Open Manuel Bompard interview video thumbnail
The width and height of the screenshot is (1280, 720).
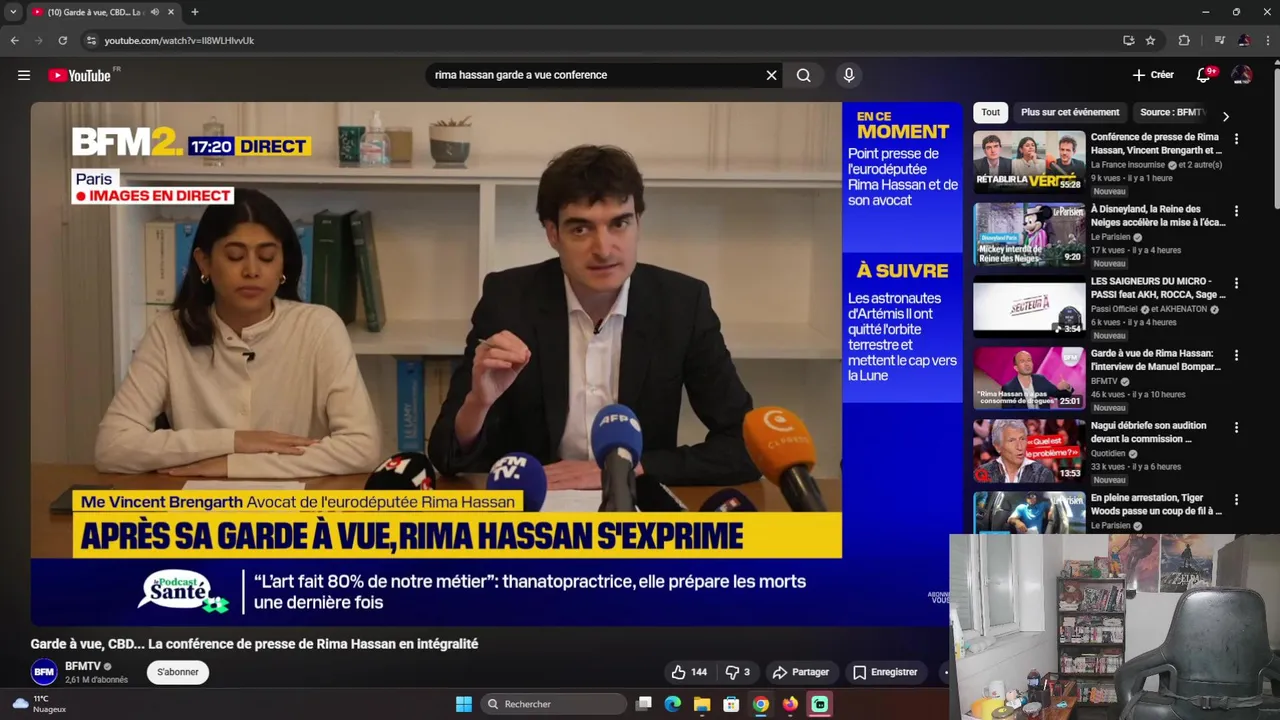(1029, 378)
